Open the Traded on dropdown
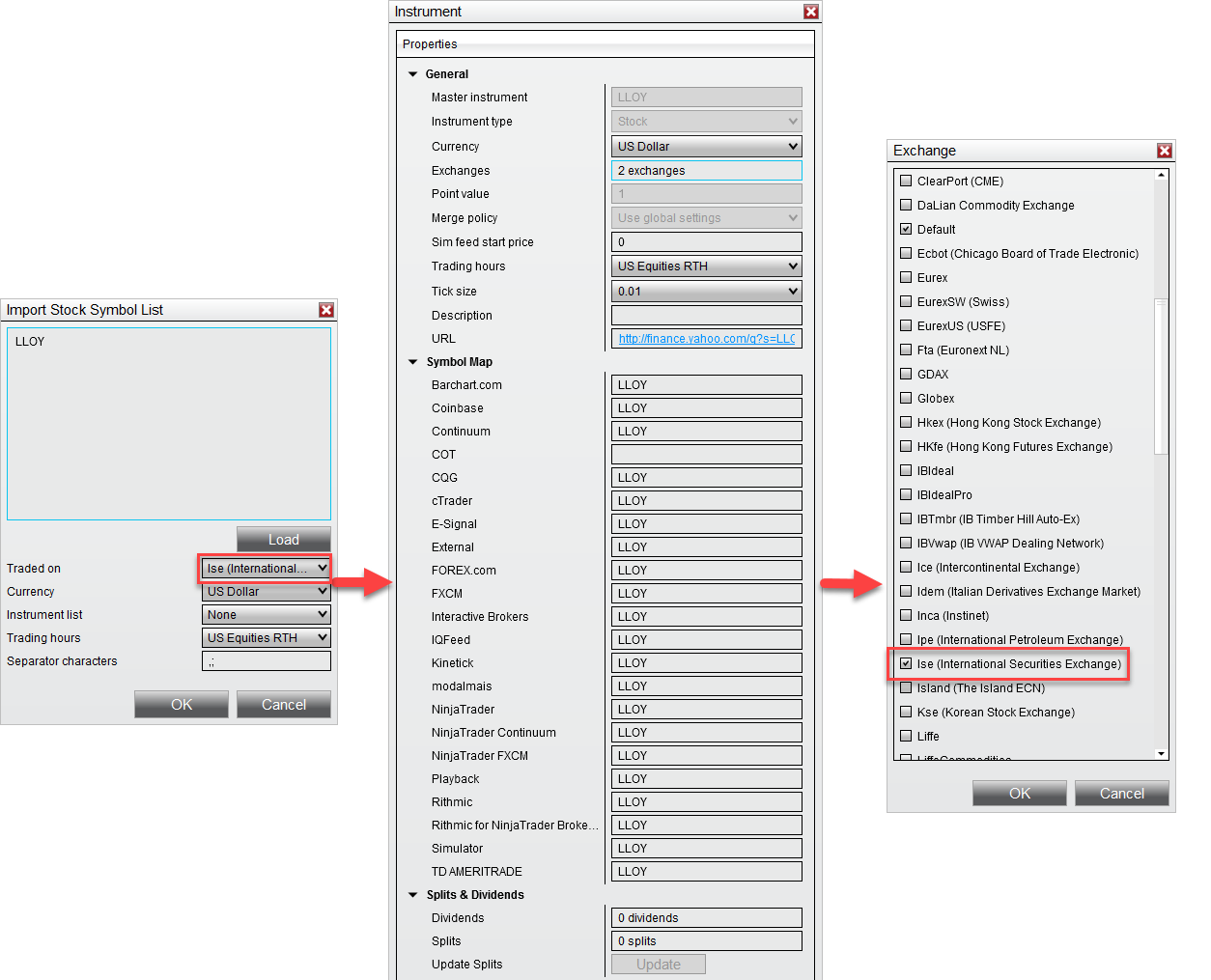This screenshot has width=1211, height=980. 267,569
